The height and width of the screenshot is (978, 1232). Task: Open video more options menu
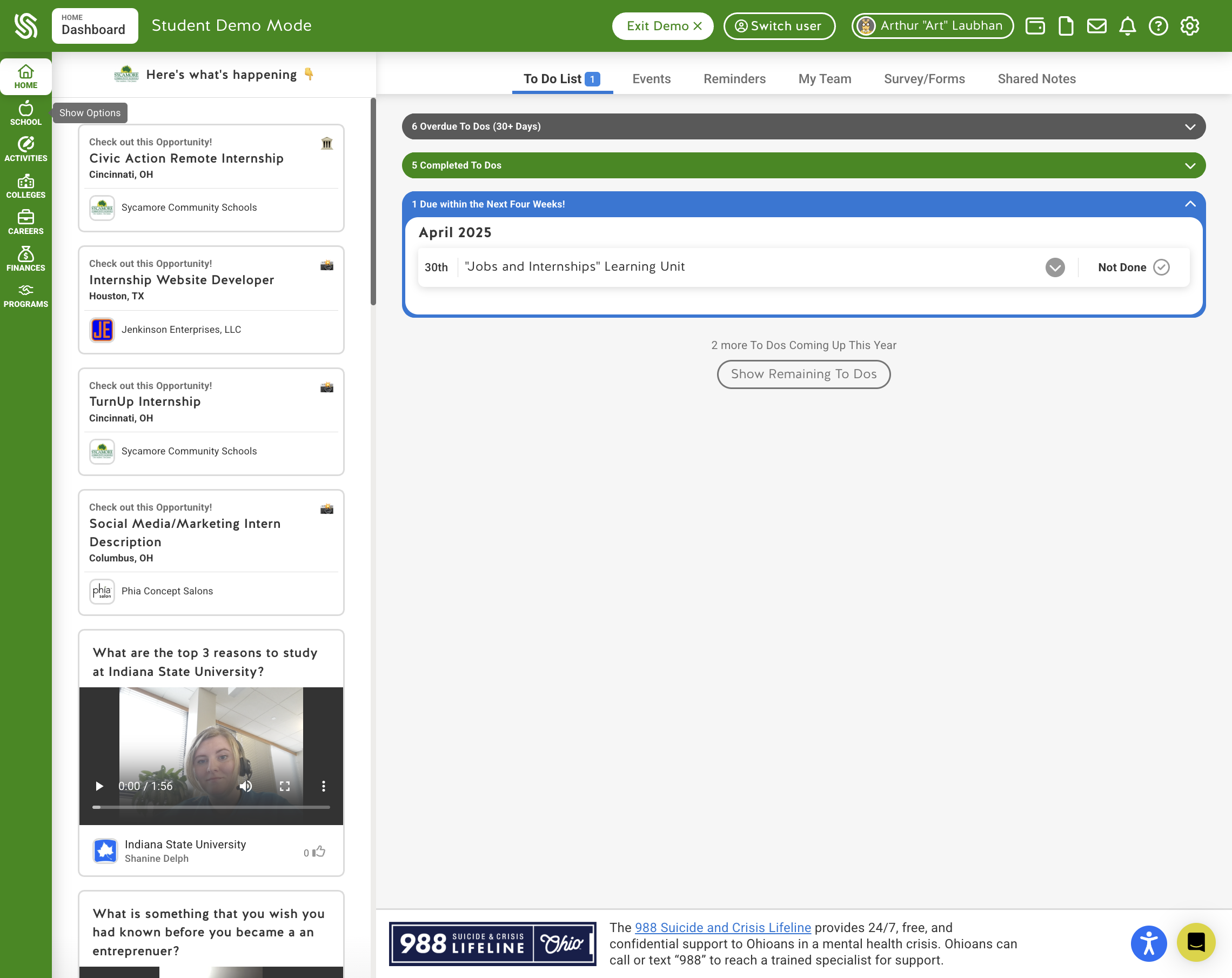tap(324, 786)
